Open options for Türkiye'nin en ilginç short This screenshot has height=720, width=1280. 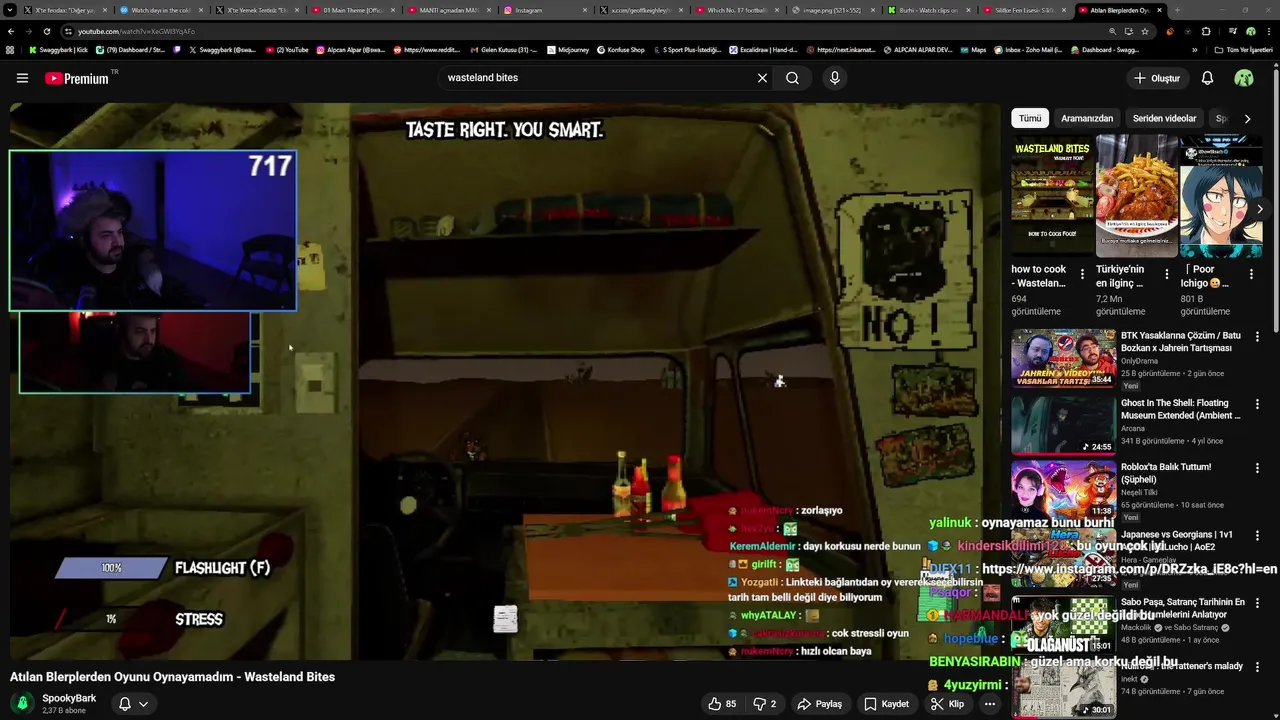(1167, 273)
